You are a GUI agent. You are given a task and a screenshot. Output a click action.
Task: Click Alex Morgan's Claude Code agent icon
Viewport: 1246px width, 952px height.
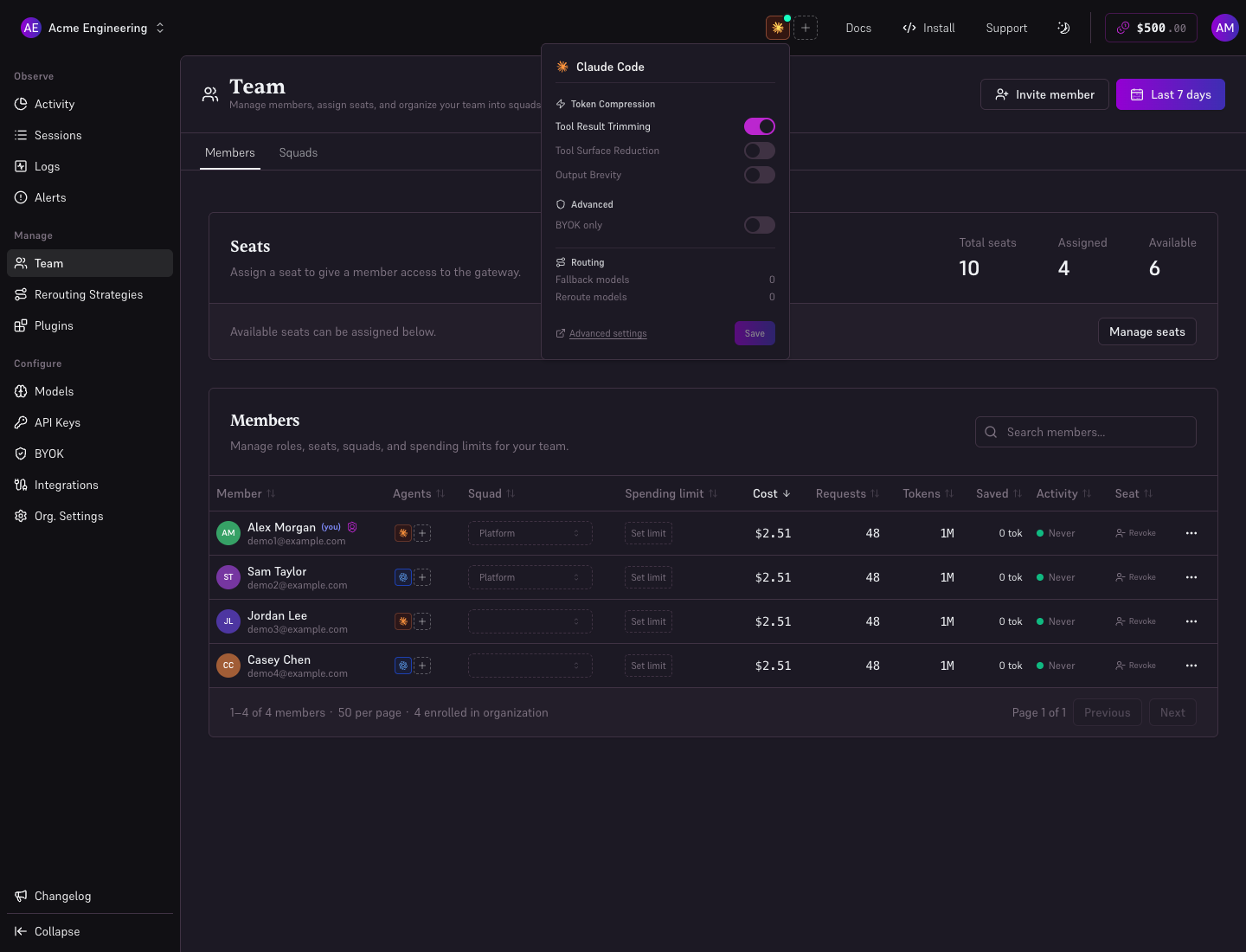402,533
